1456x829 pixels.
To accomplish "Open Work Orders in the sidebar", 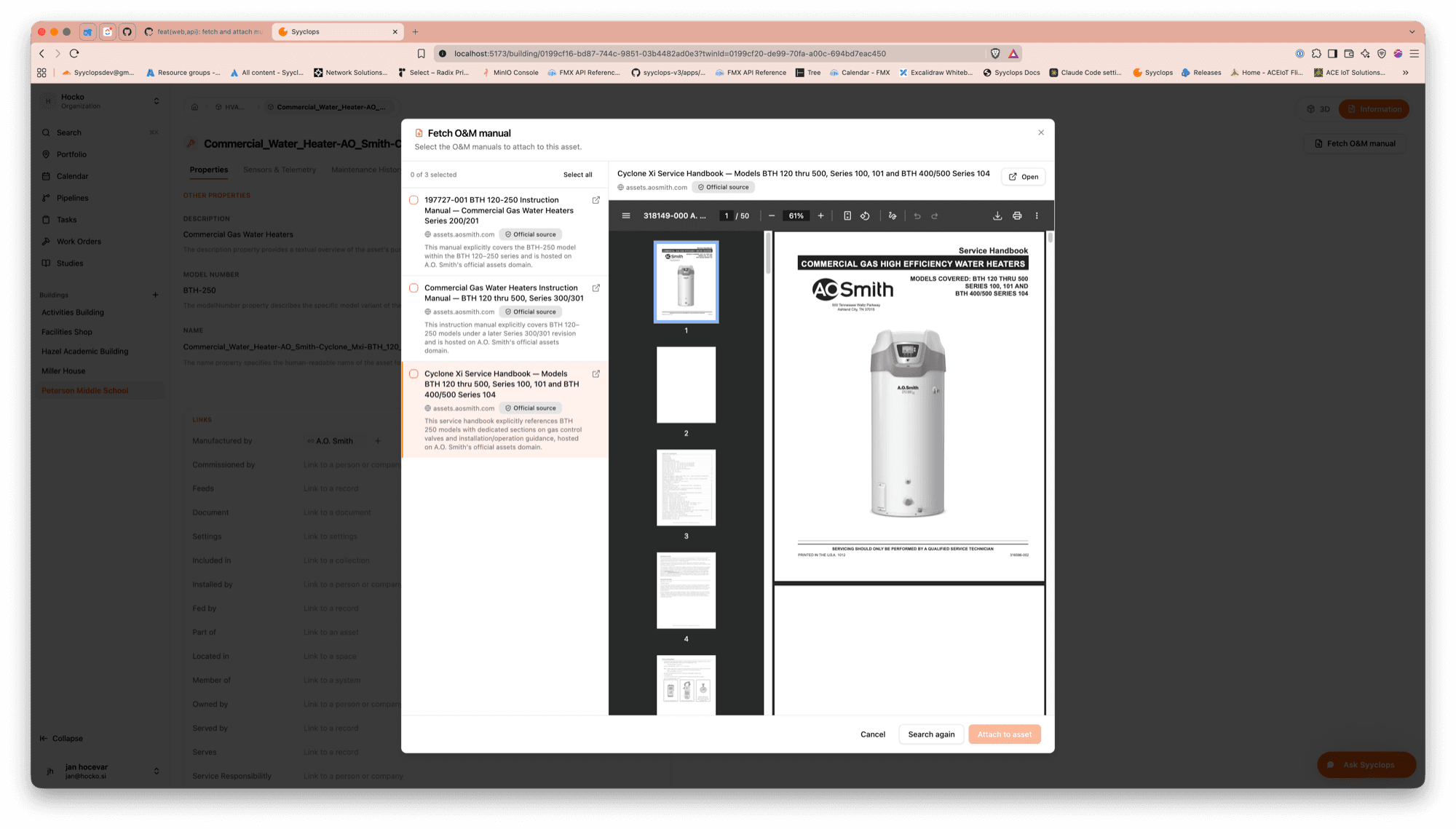I will tap(79, 242).
